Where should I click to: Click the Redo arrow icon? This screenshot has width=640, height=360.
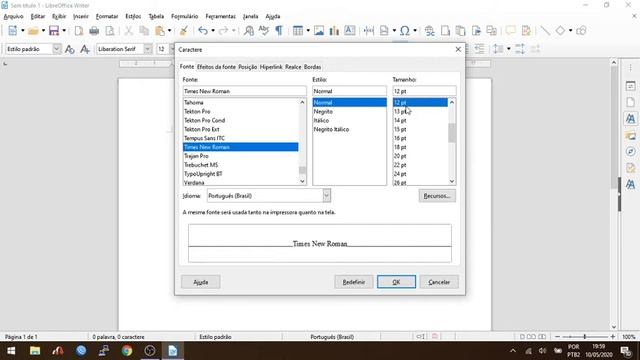[223, 31]
